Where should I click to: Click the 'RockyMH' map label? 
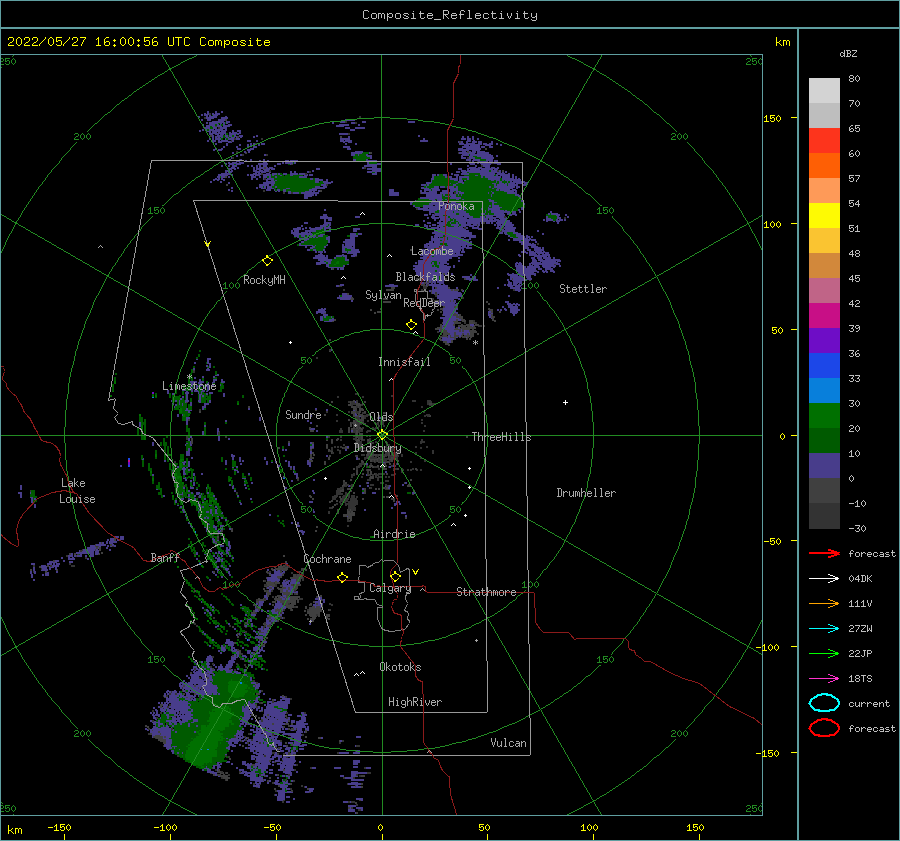coord(264,280)
